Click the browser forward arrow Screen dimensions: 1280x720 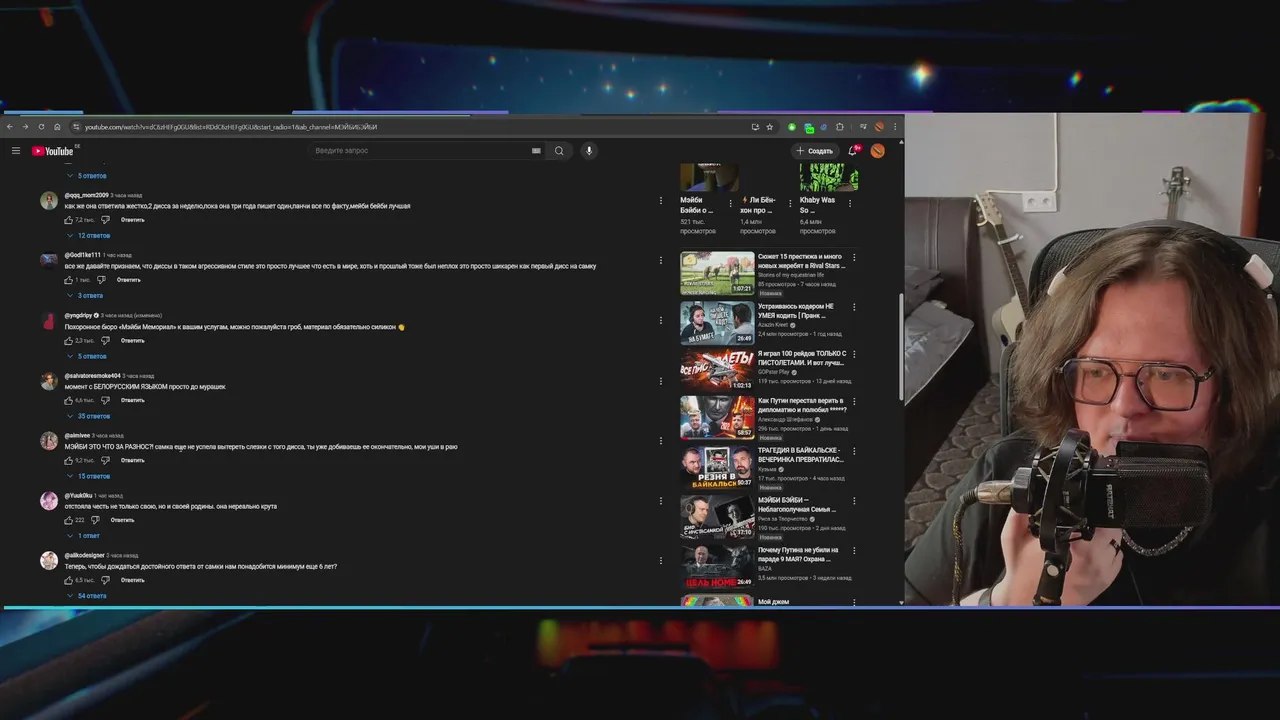[x=25, y=127]
